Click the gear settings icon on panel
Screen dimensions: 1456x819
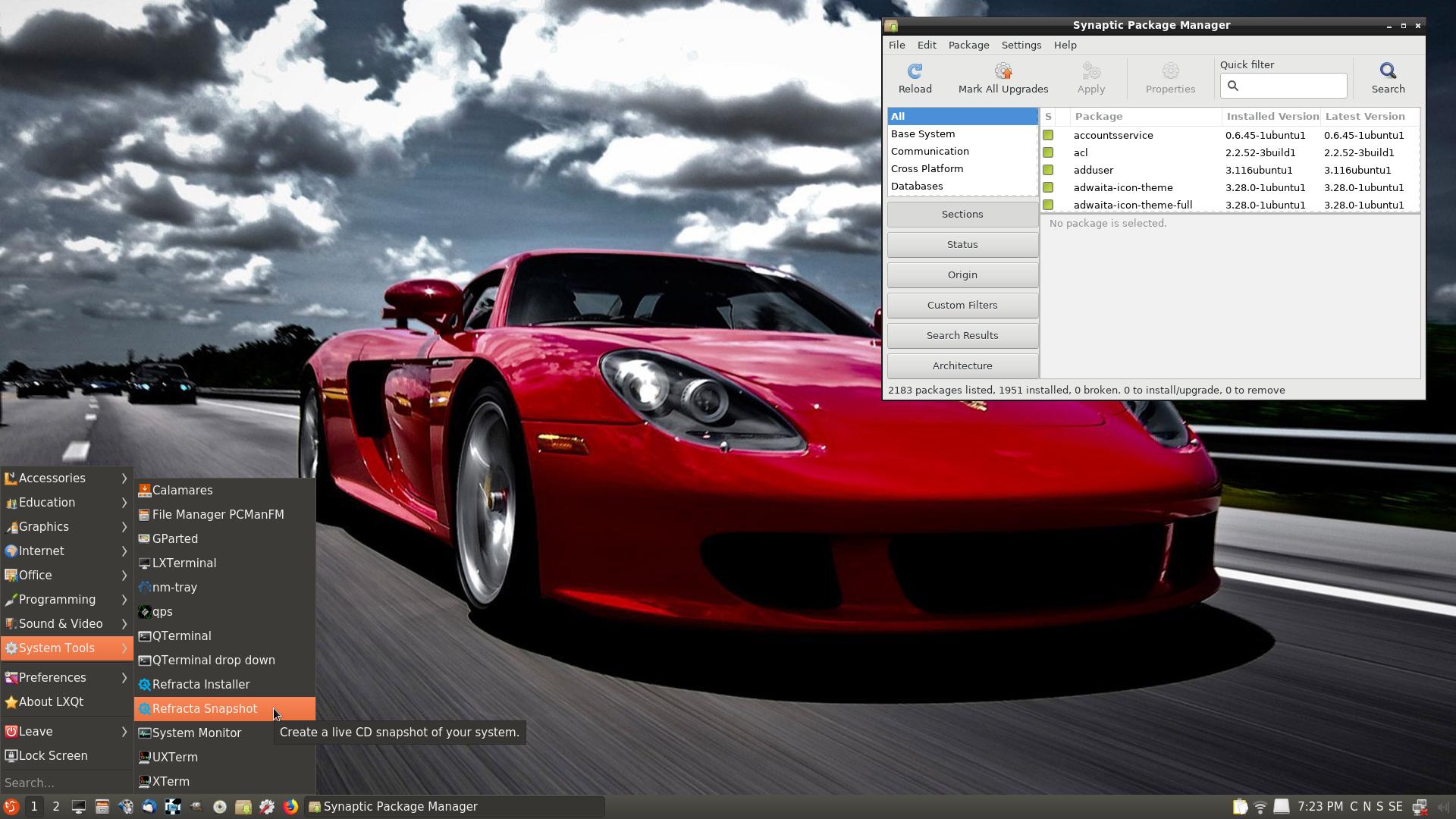pos(266,807)
